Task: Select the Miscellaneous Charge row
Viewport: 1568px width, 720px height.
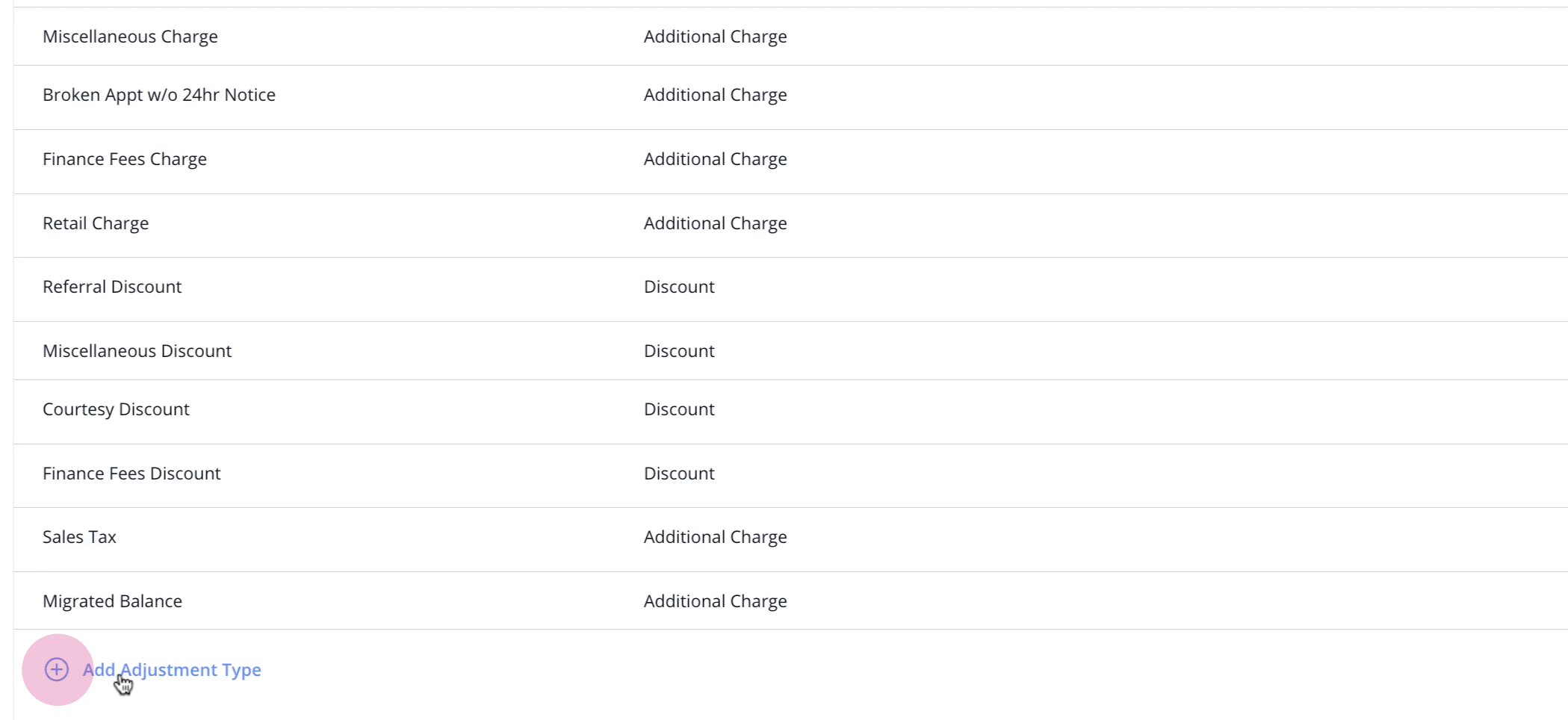Action: 790,37
